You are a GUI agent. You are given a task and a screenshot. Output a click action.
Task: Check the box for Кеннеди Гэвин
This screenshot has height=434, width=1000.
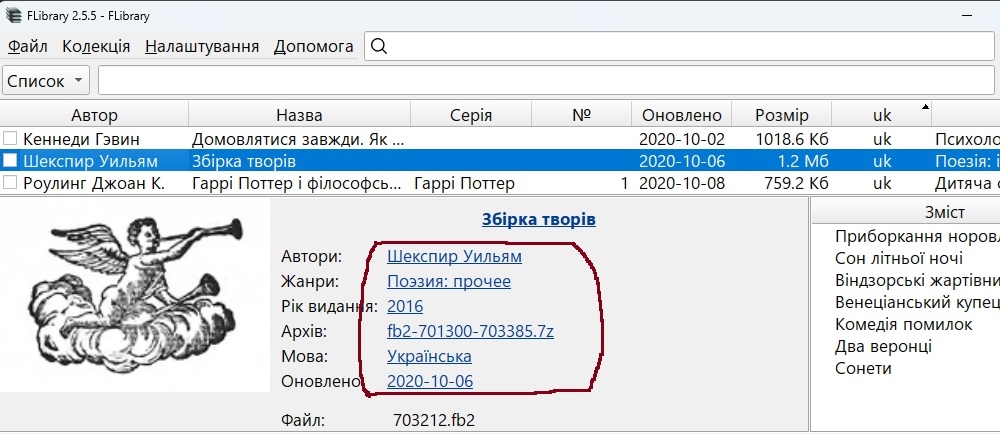point(10,138)
